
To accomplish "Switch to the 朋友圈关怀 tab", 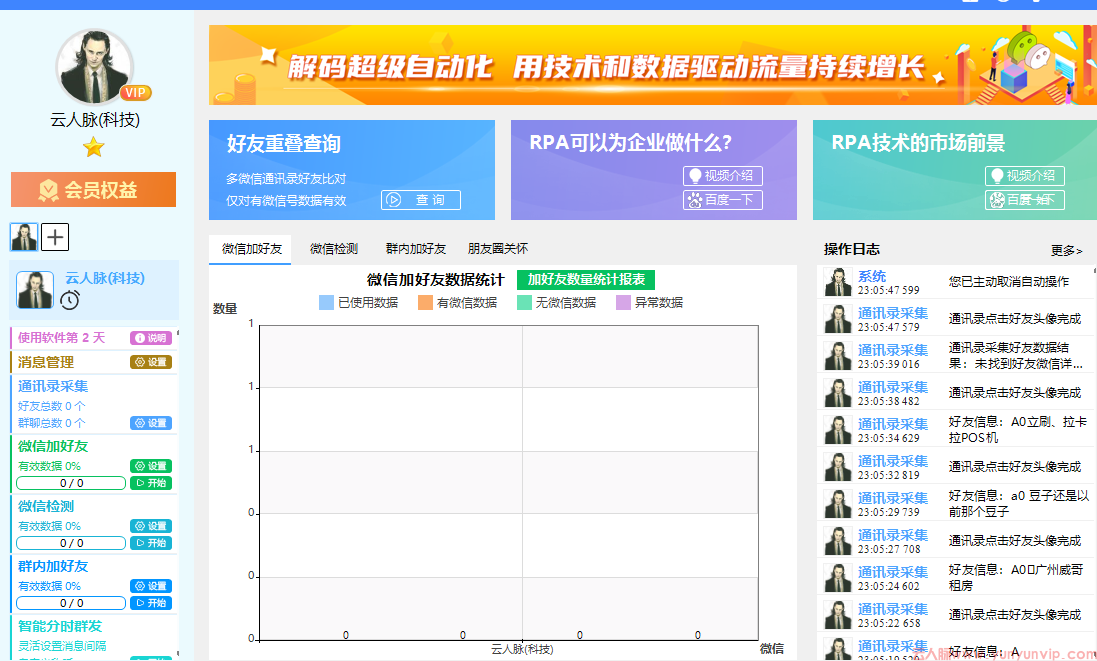I will [498, 249].
